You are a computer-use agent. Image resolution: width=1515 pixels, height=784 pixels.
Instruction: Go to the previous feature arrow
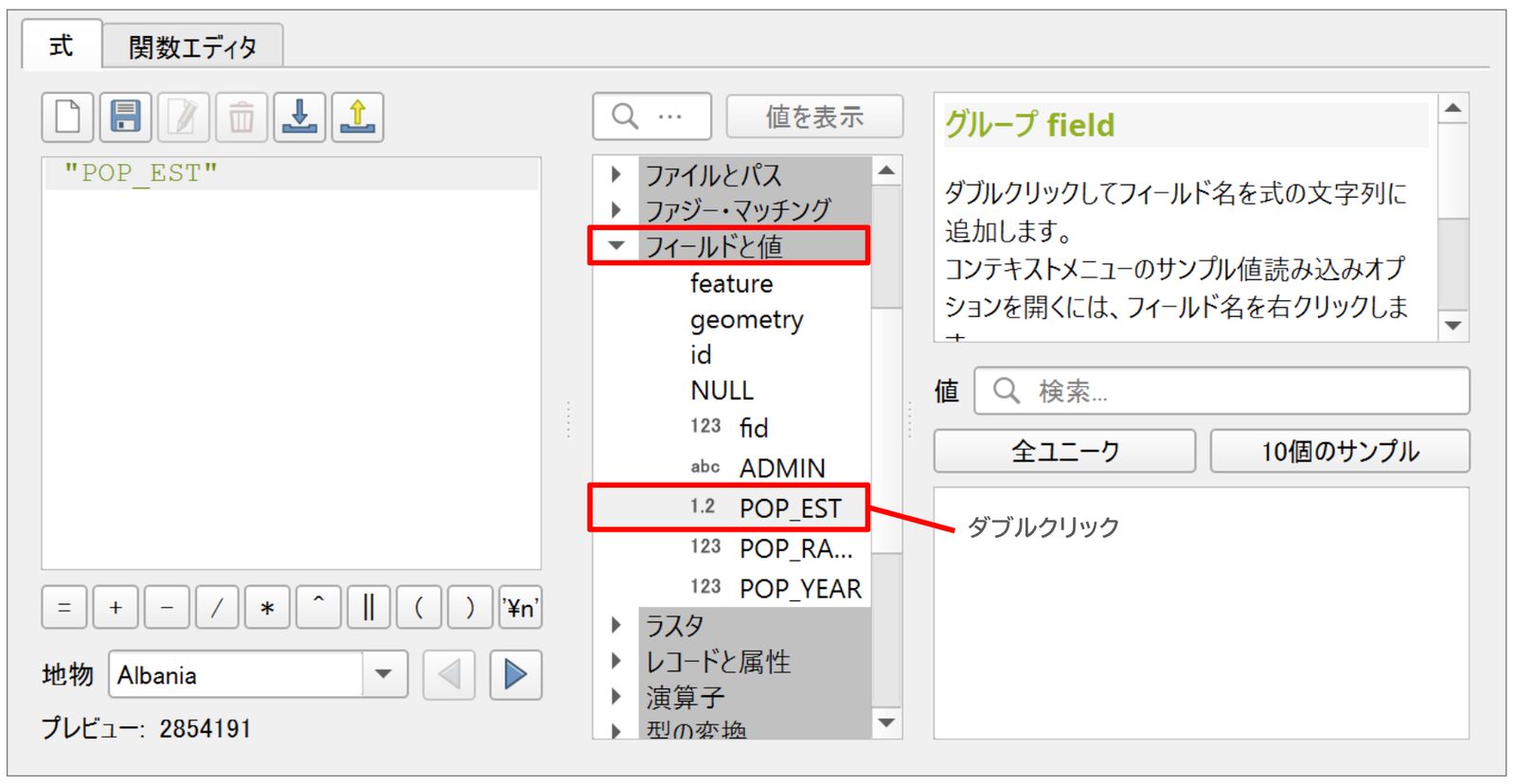449,674
